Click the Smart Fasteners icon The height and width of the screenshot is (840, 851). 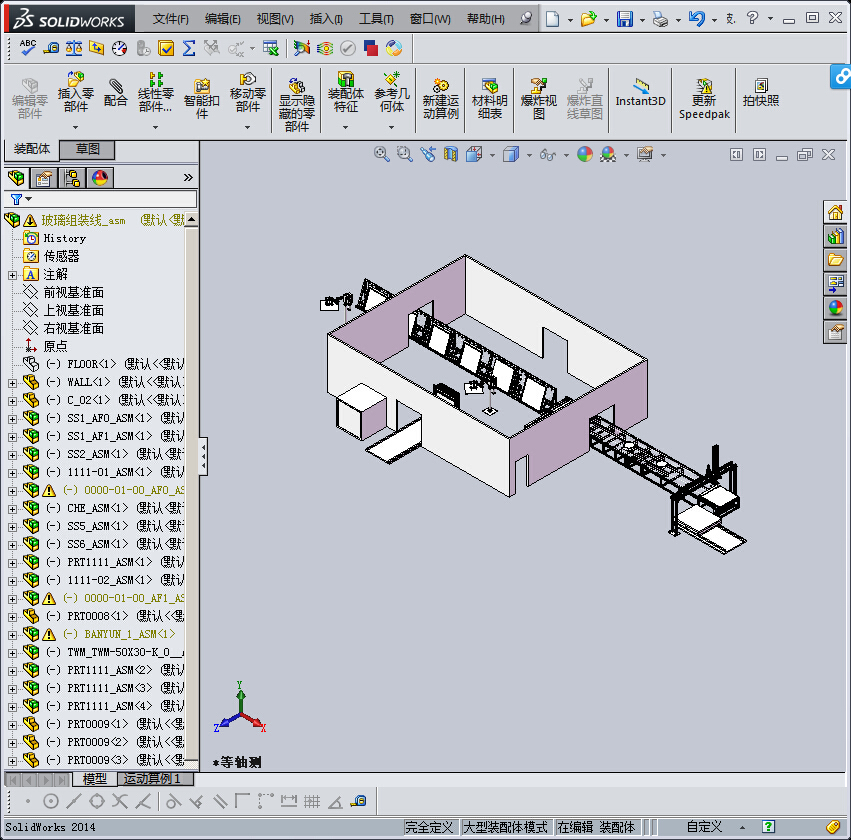tap(201, 98)
